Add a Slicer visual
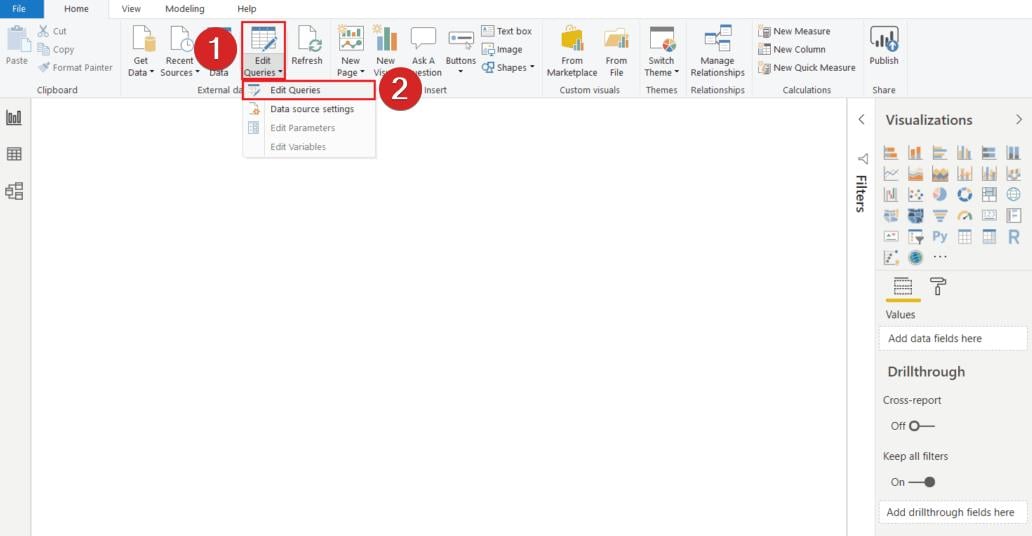Screen dimensions: 1032x536 pos(916,236)
